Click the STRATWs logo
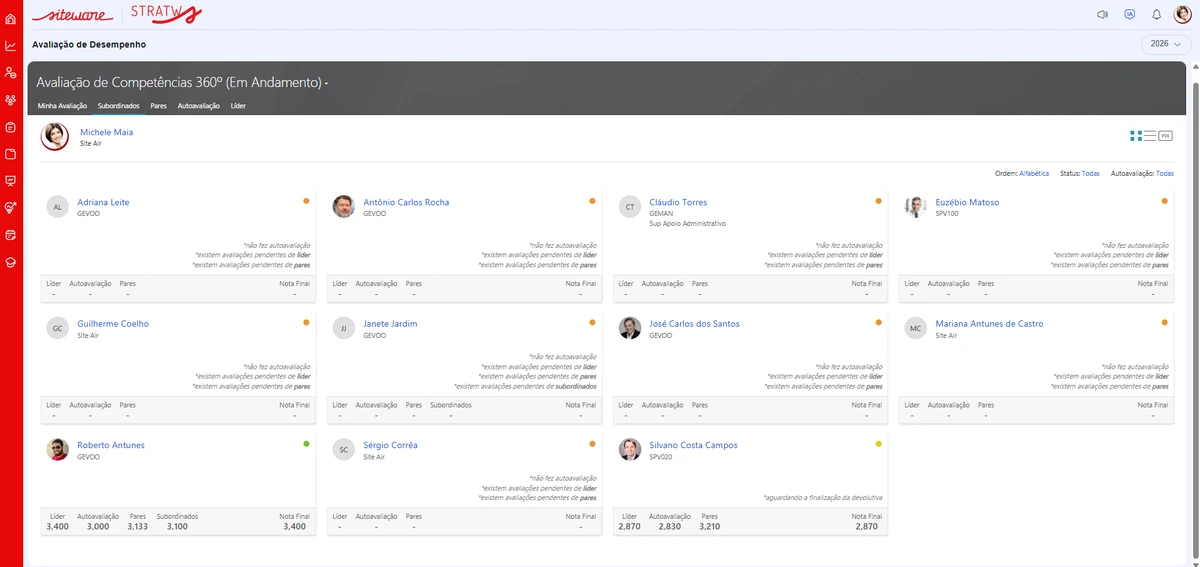This screenshot has height=567, width=1200. pos(167,14)
